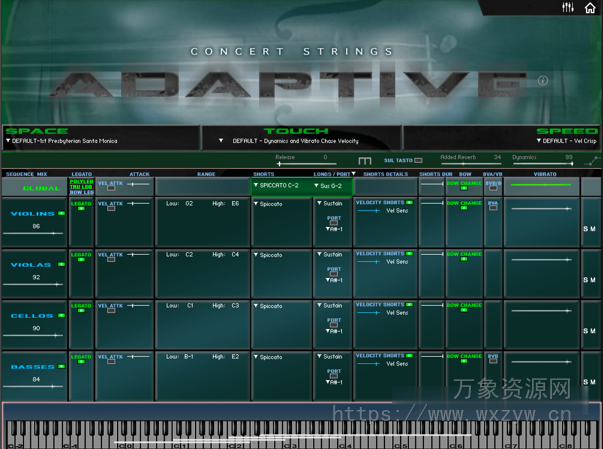Enable Violins 8VA switch

[x=493, y=208]
